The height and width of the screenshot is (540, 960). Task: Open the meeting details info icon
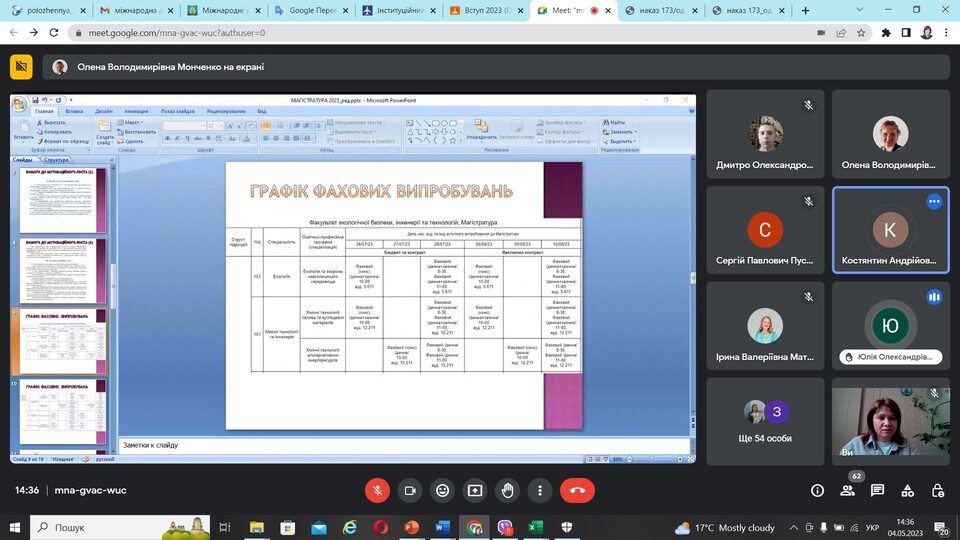tap(817, 490)
